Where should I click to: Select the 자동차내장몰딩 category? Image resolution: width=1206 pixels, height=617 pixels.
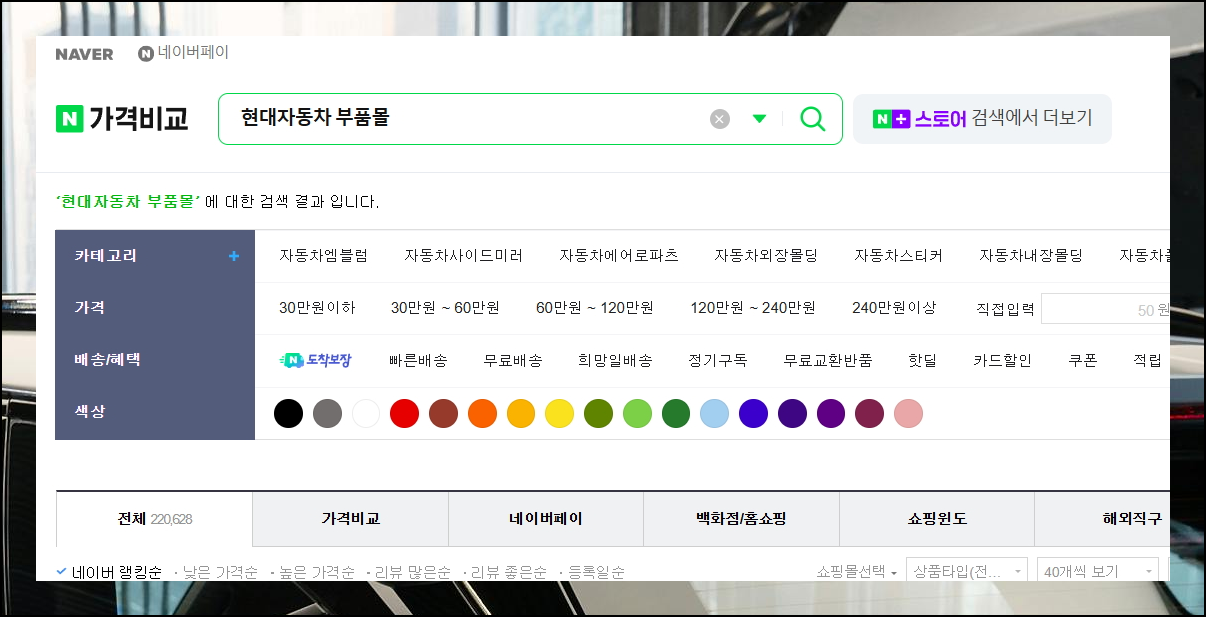[x=1031, y=256]
